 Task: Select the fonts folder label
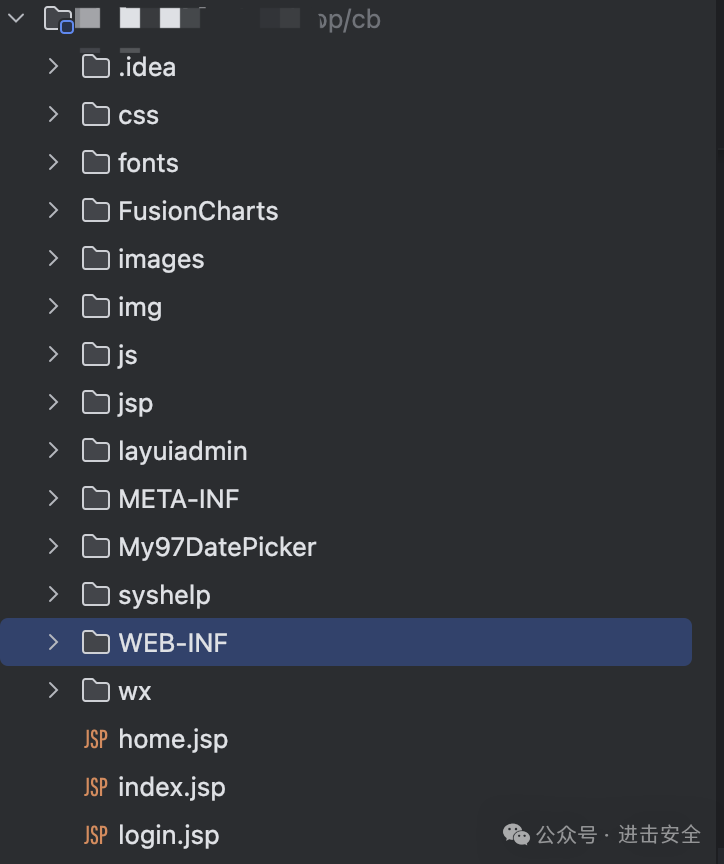pos(148,163)
